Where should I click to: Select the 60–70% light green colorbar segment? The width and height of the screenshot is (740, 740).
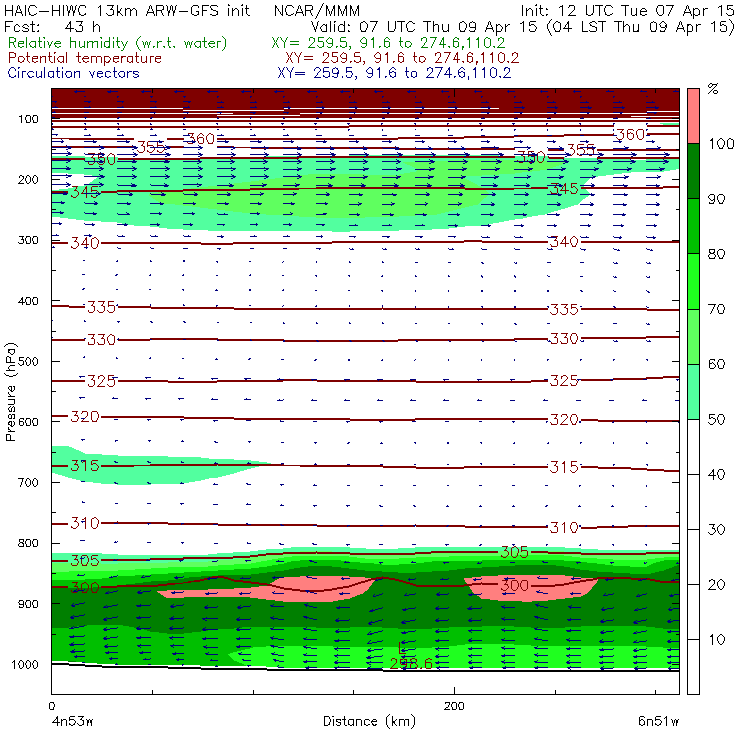pyautogui.click(x=693, y=336)
